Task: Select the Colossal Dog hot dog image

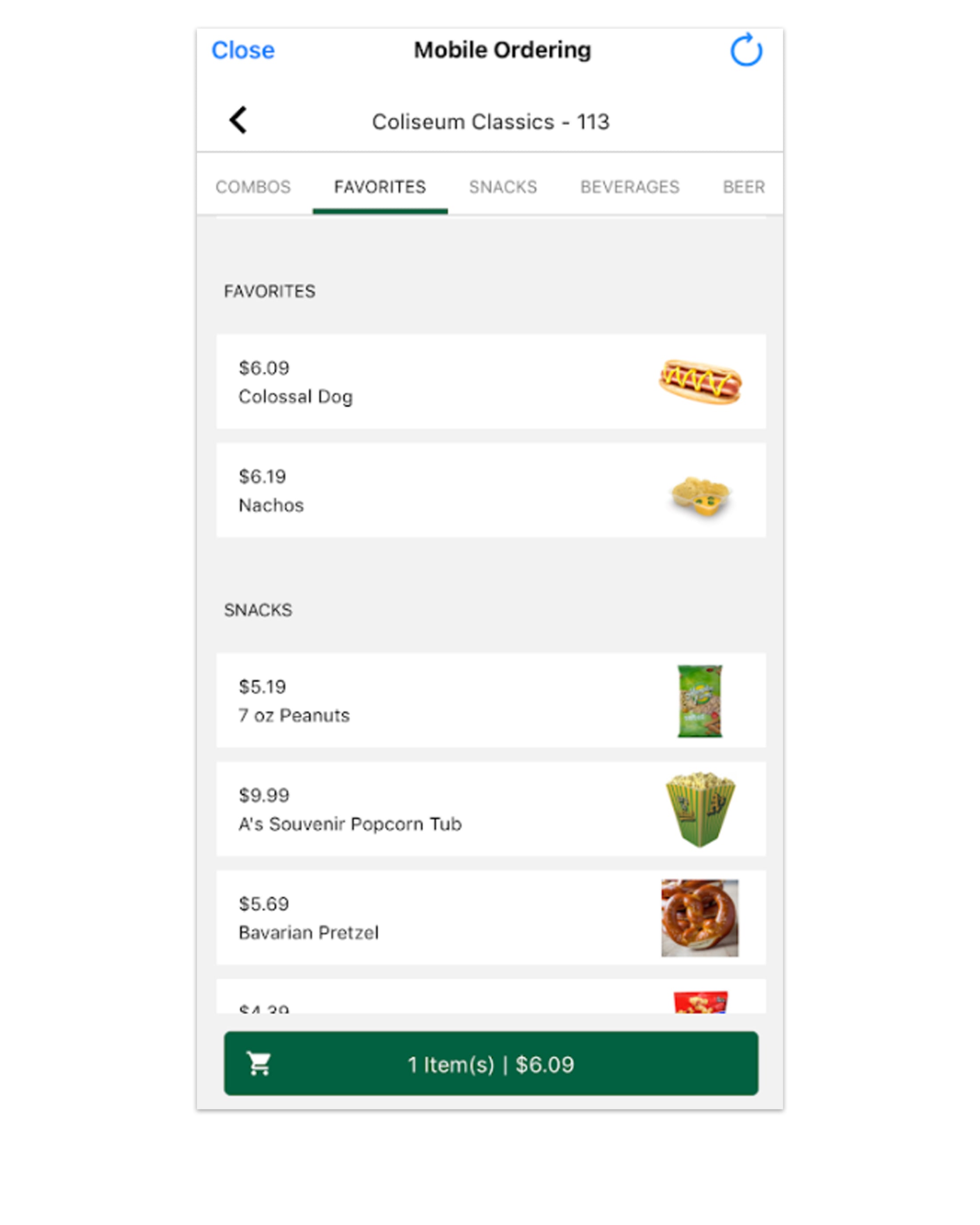Action: click(x=699, y=381)
